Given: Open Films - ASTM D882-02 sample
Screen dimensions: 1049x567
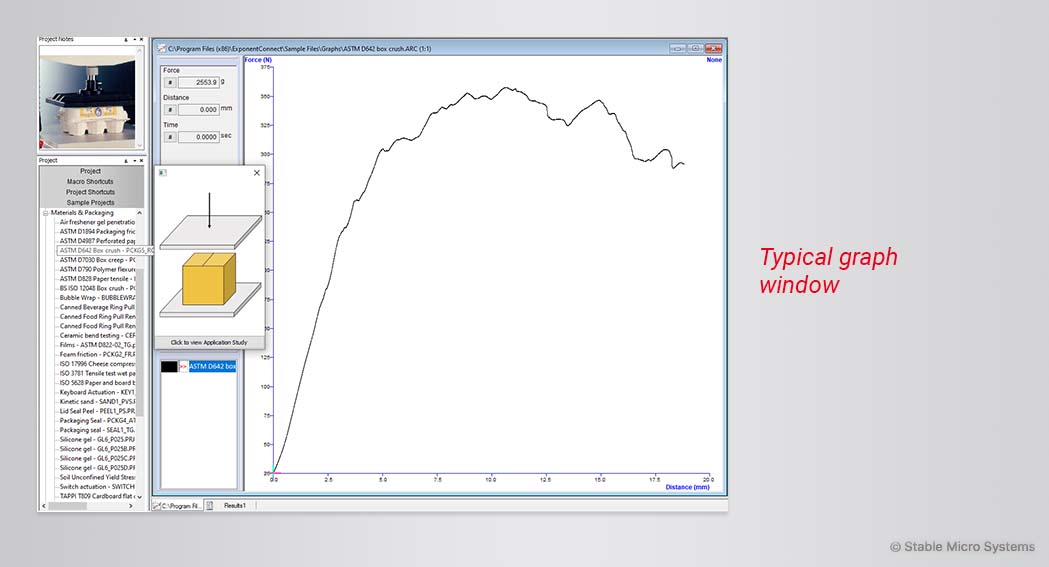Looking at the screenshot, I should (x=97, y=345).
